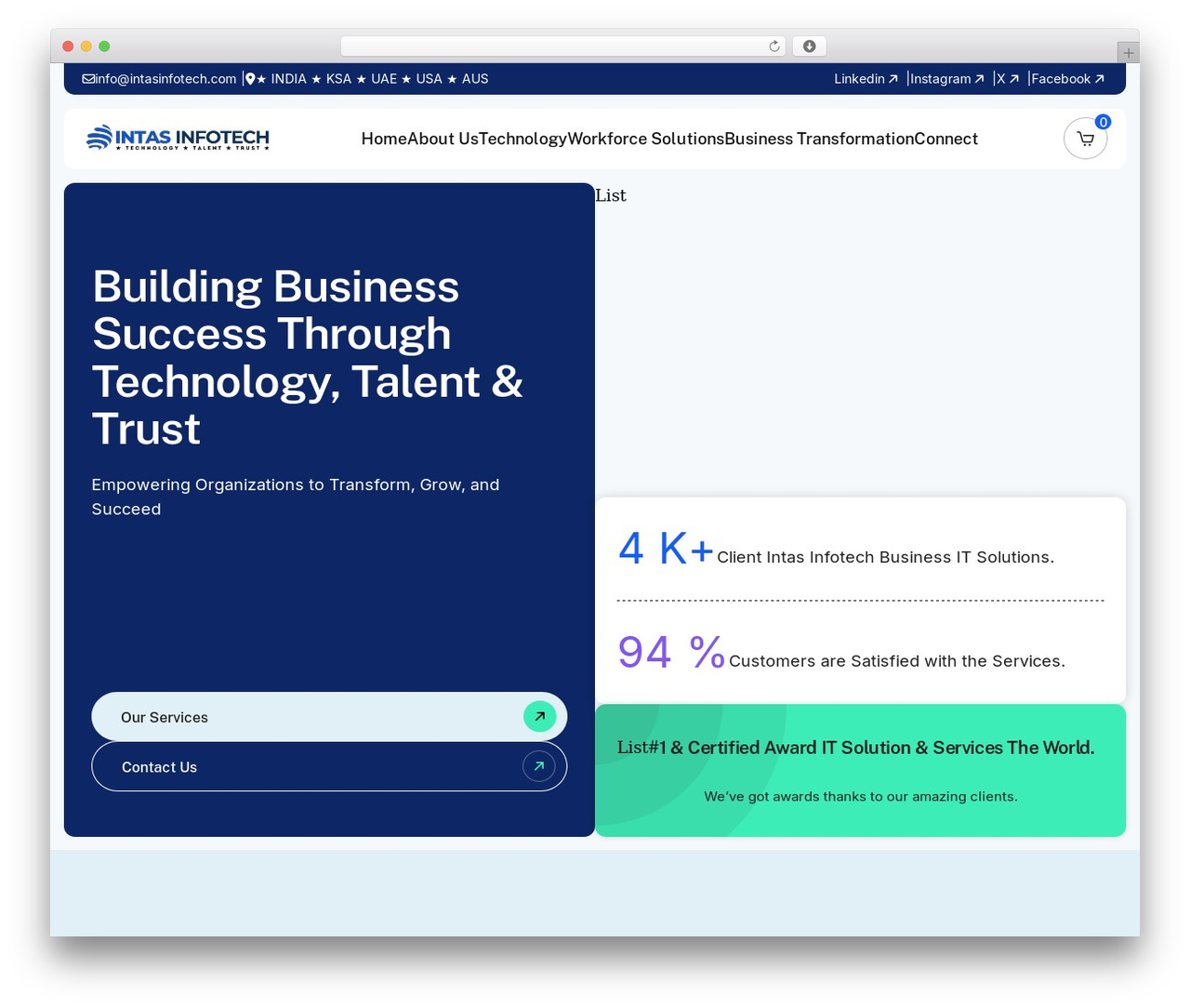Select Workforce Solutions in navigation
This screenshot has height=1008, width=1190.
(x=645, y=139)
